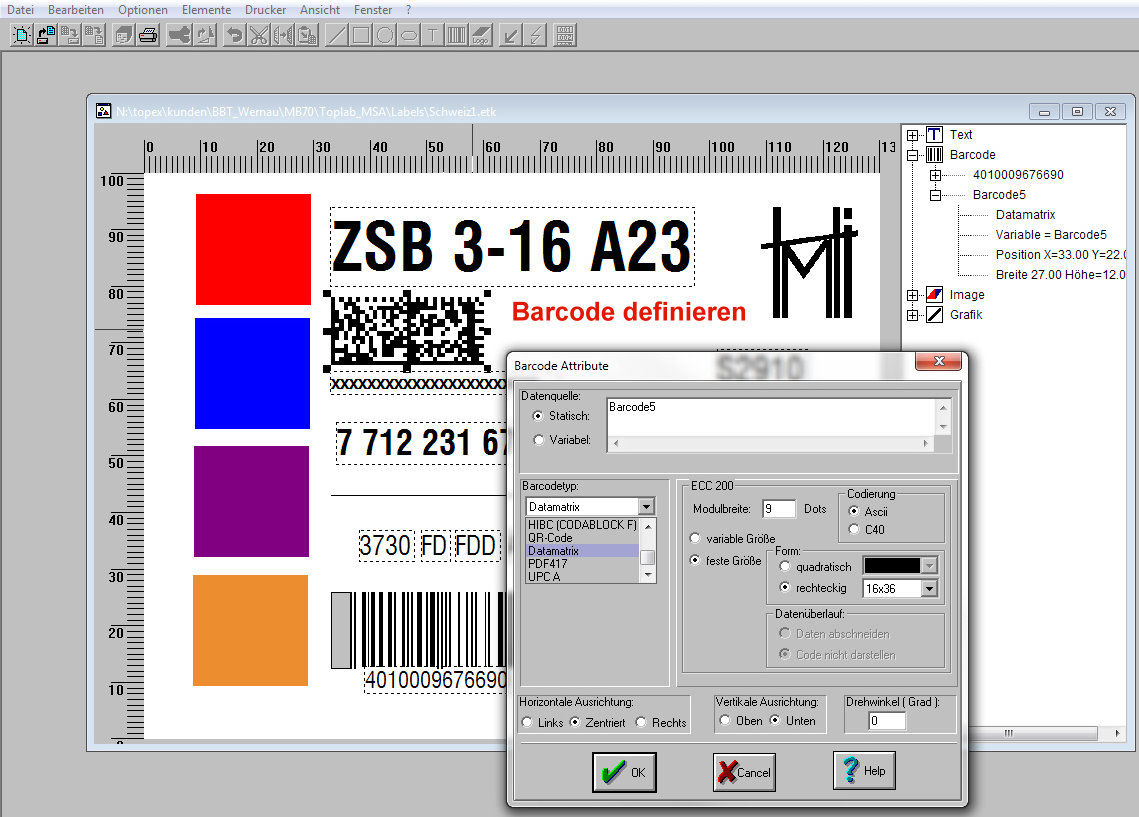This screenshot has width=1139, height=817.
Task: Select the blue square on the label
Action: (252, 373)
